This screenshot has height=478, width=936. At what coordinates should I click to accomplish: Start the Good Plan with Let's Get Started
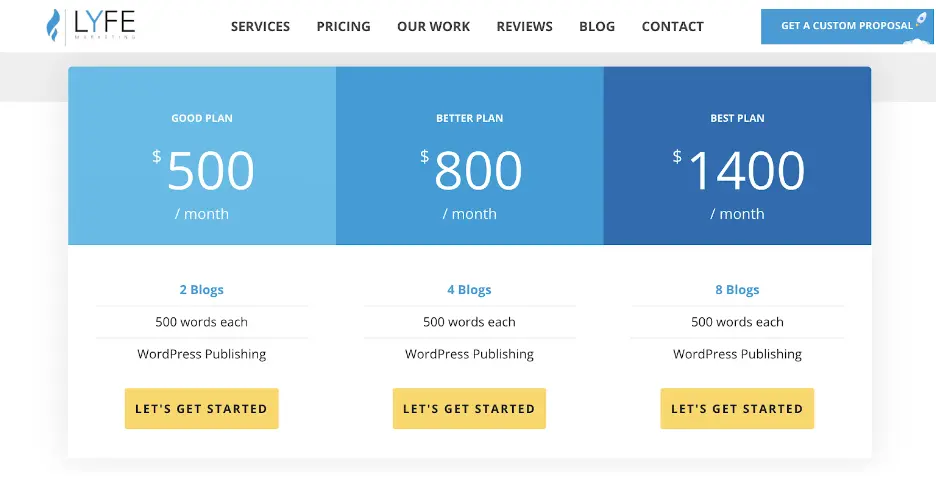(x=201, y=409)
